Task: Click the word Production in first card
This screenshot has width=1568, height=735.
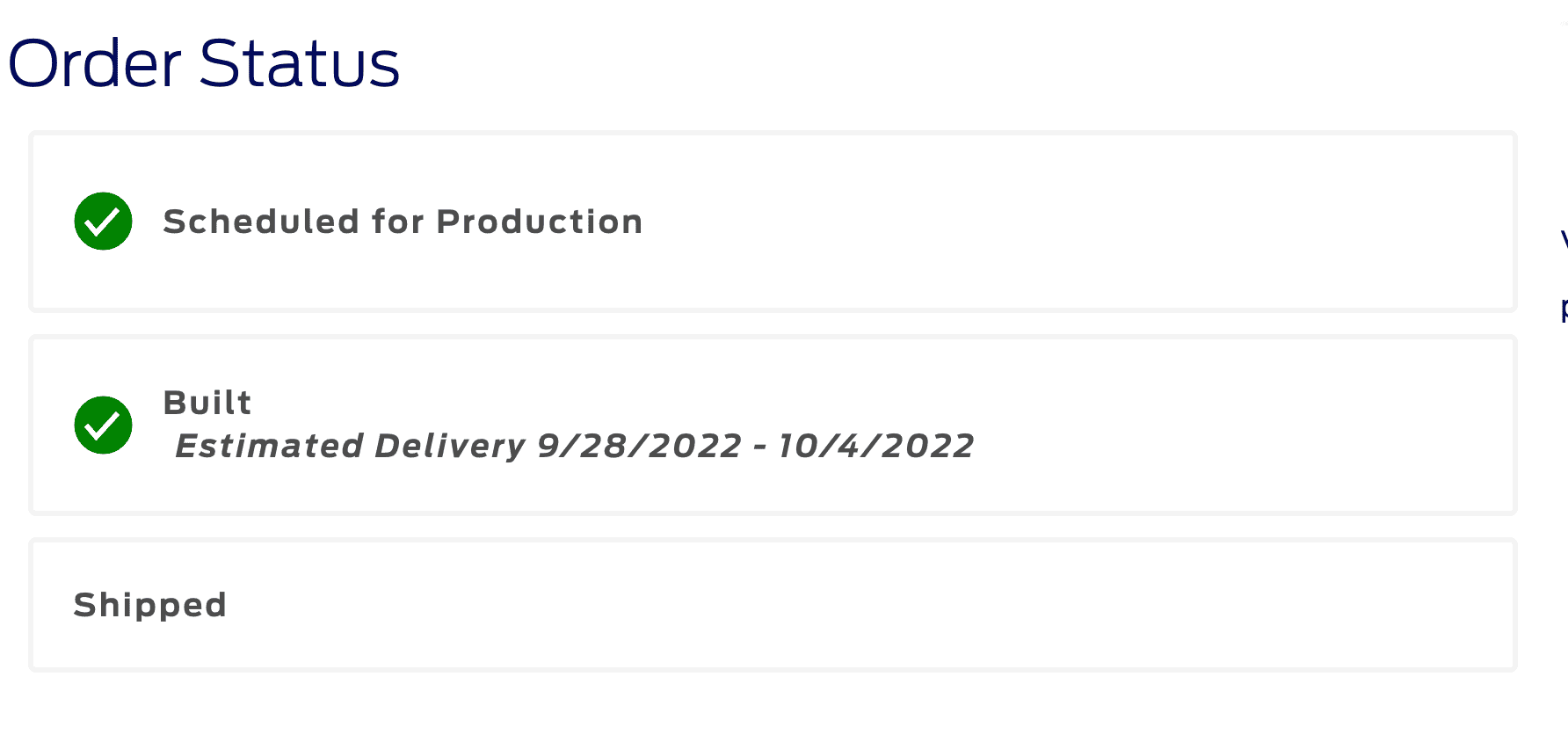Action: pyautogui.click(x=540, y=222)
